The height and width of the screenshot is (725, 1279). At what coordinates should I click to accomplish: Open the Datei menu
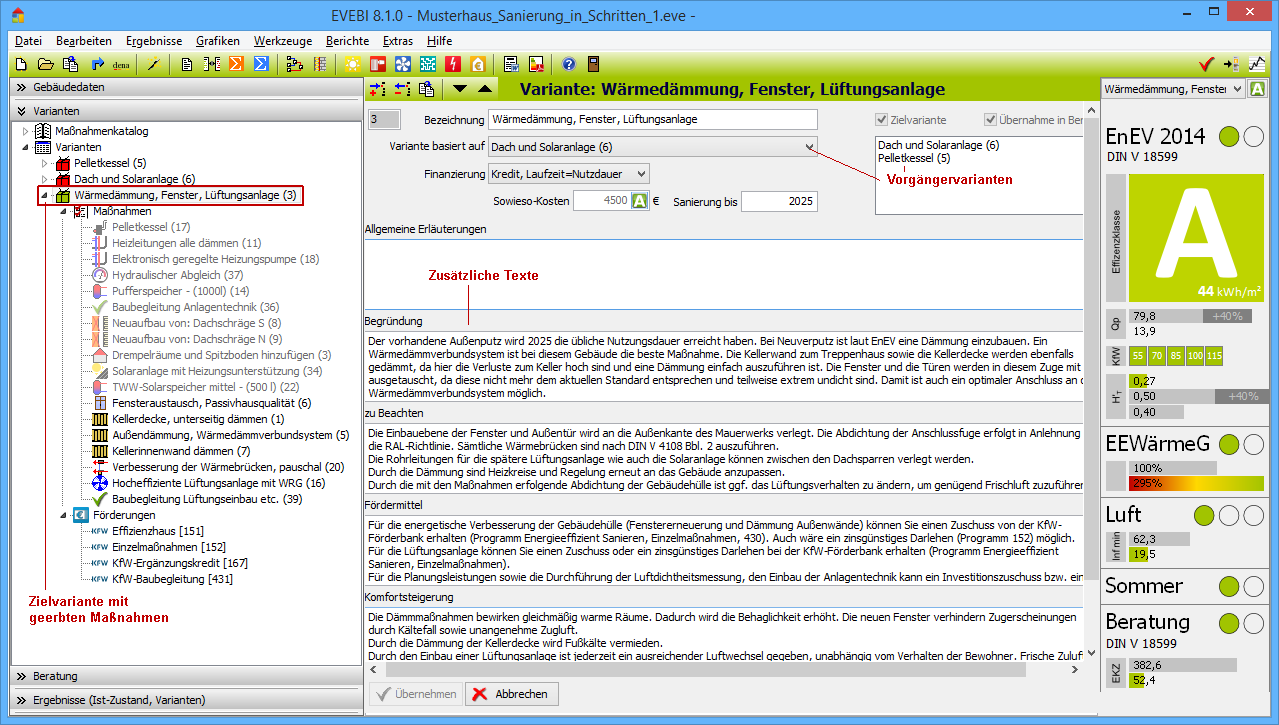click(x=29, y=41)
